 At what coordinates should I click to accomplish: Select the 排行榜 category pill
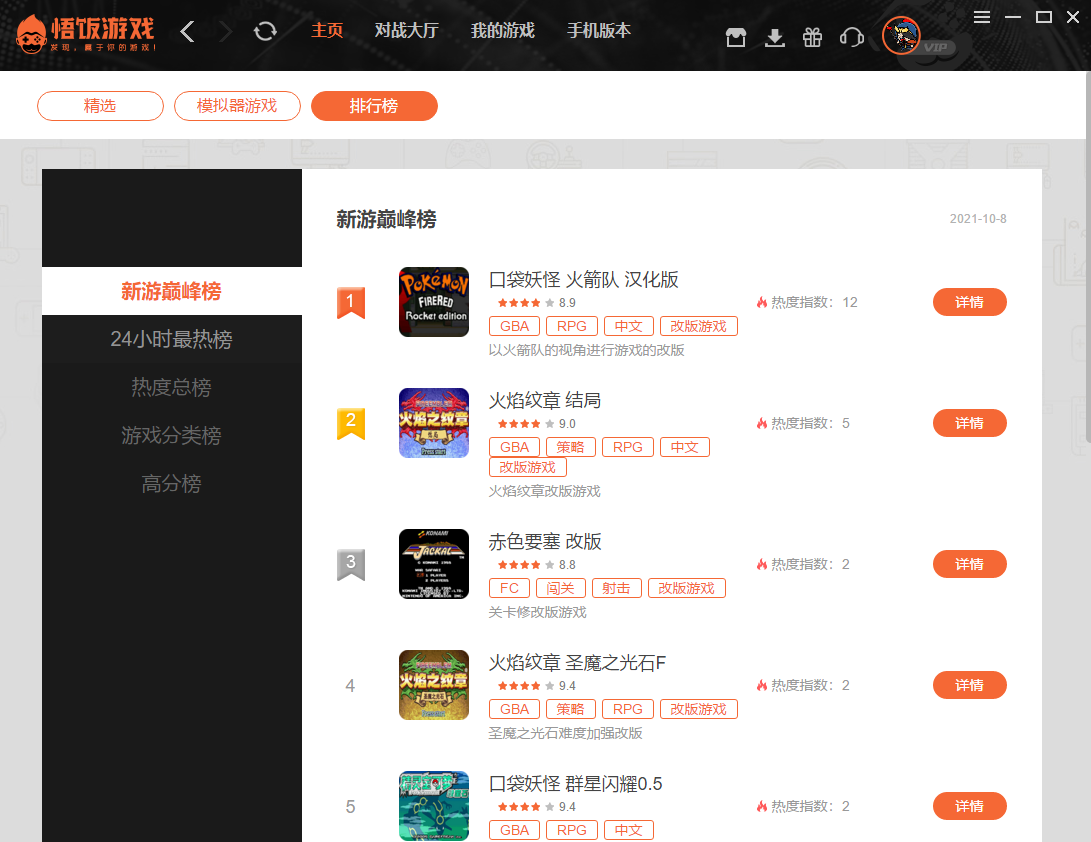click(x=374, y=106)
